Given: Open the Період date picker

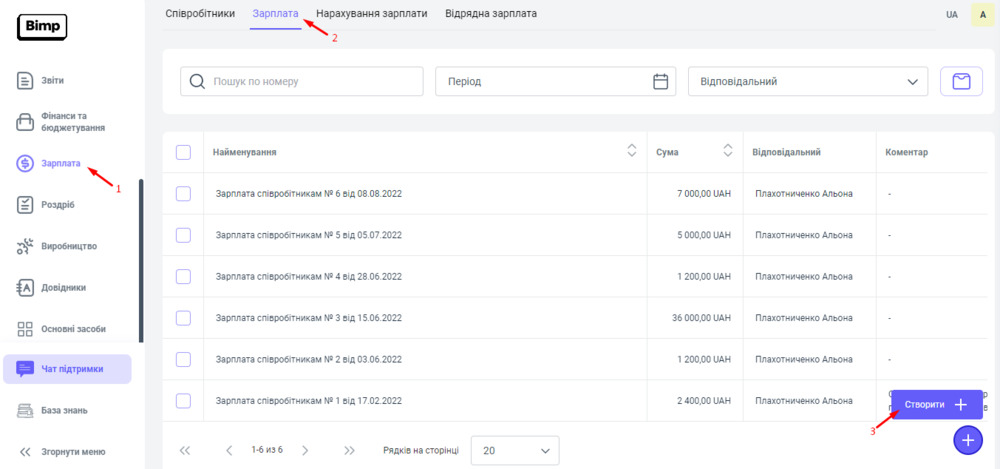Looking at the screenshot, I should [x=552, y=82].
